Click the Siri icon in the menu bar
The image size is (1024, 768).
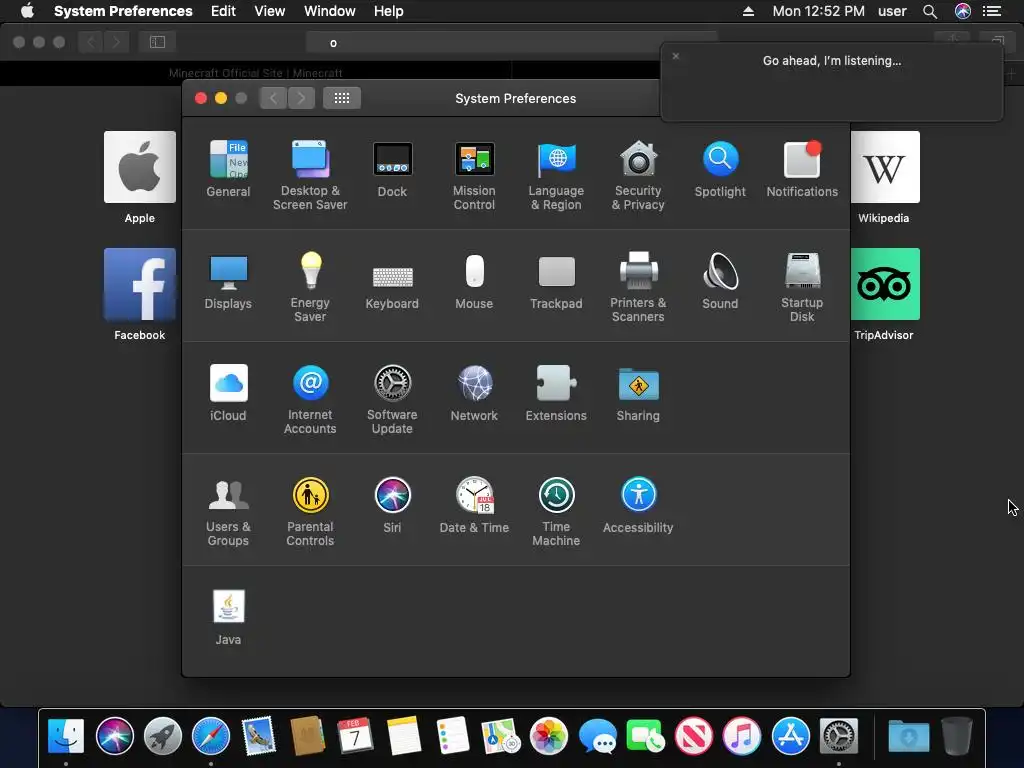pos(963,11)
